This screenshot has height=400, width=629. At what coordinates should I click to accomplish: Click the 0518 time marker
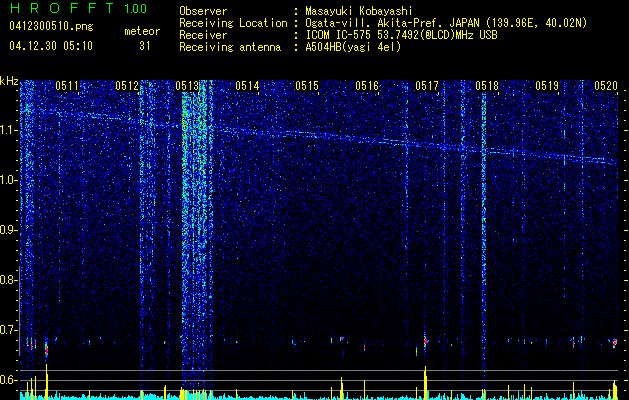pos(487,86)
